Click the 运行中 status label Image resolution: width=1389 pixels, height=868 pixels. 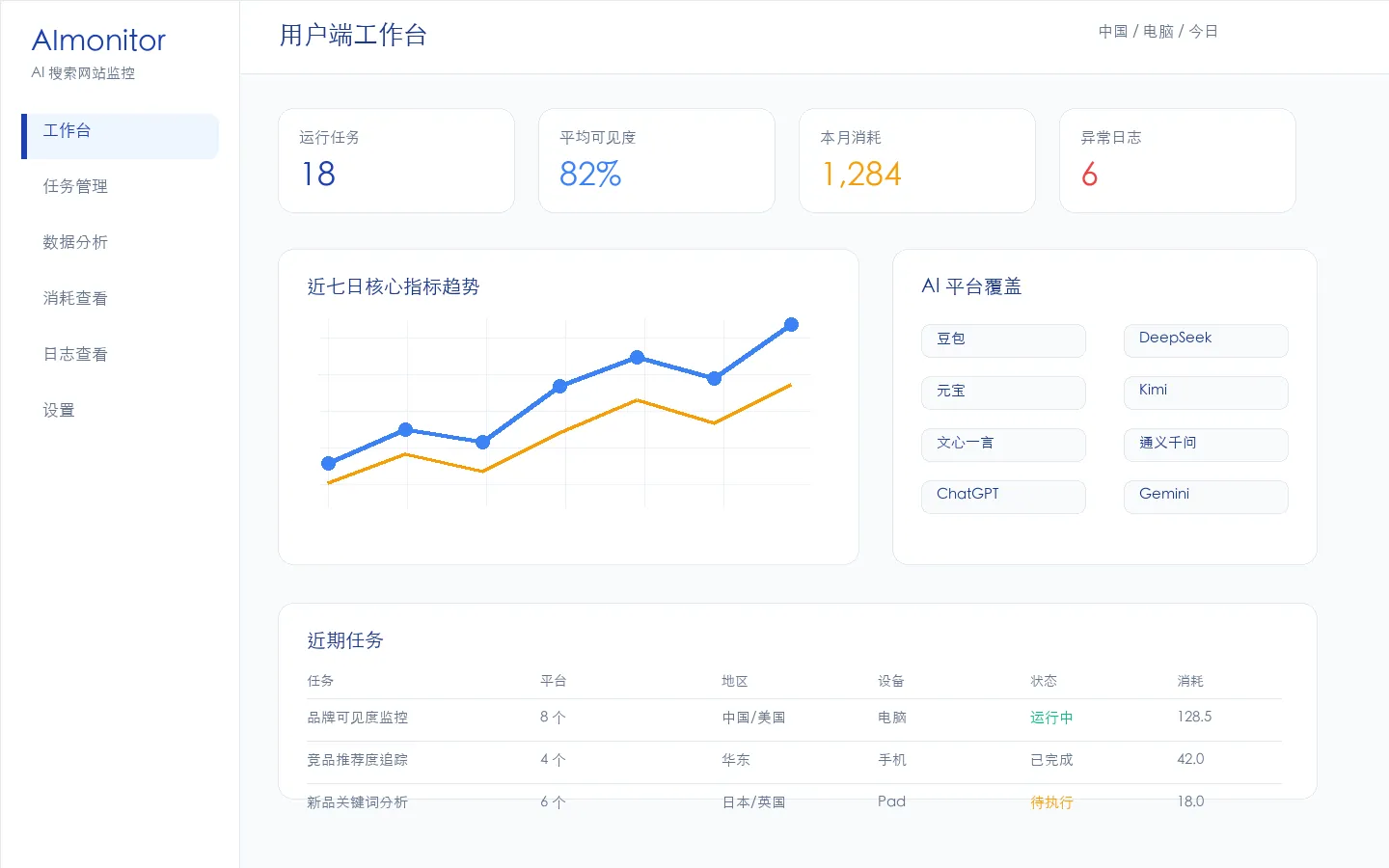pyautogui.click(x=1051, y=718)
